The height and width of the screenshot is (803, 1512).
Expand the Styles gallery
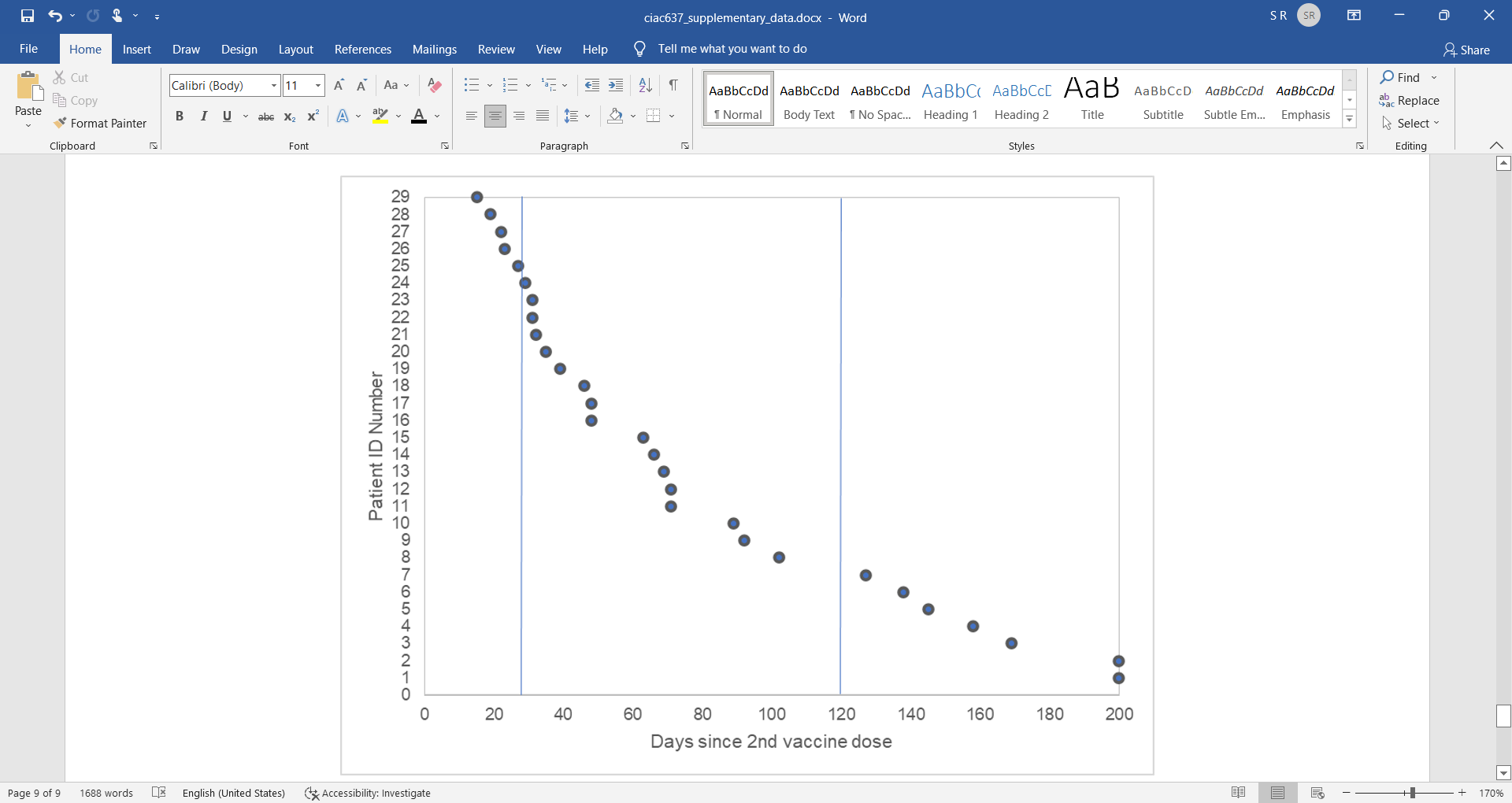(1349, 120)
